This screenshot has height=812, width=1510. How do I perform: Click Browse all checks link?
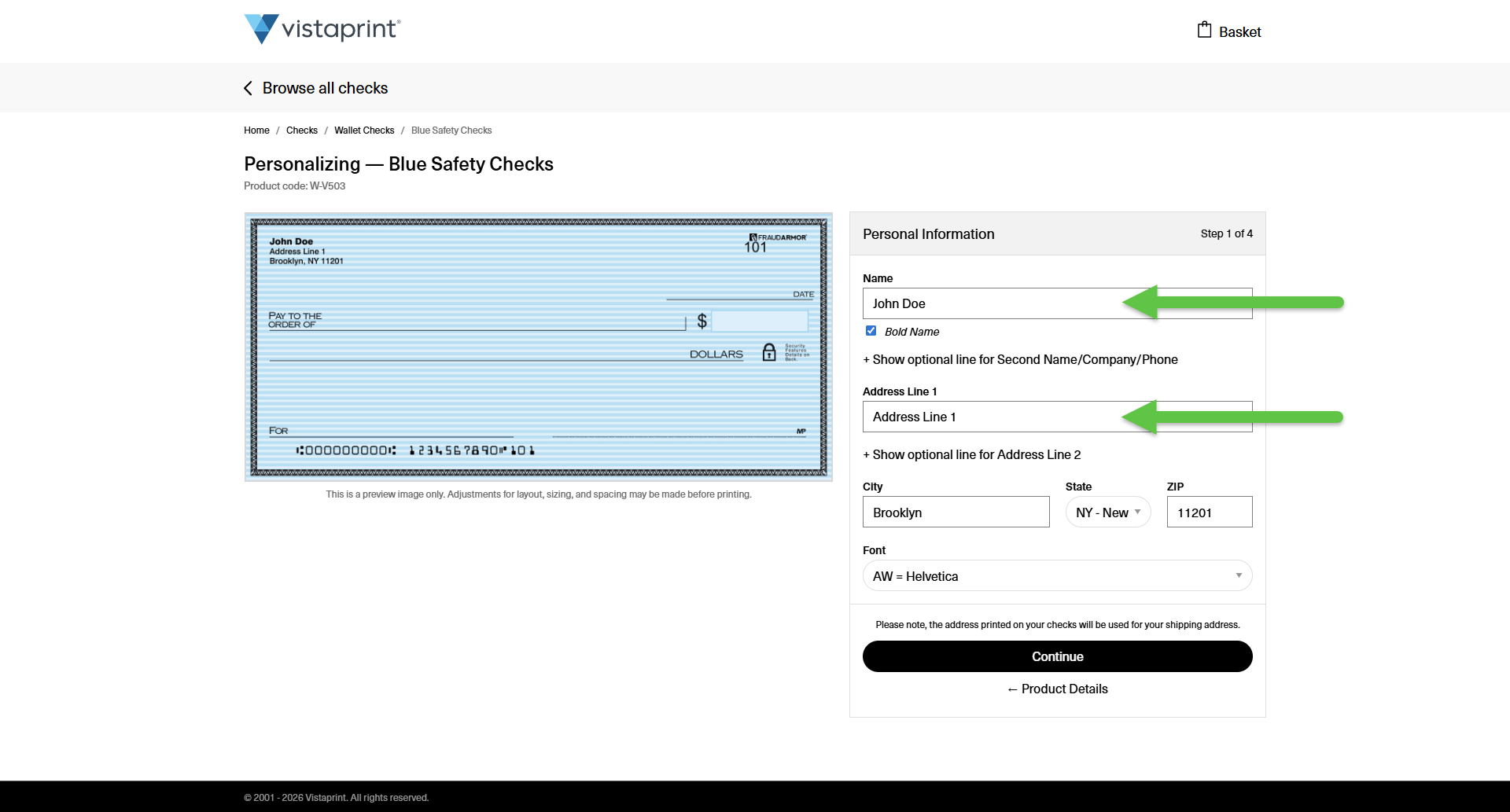coord(325,88)
